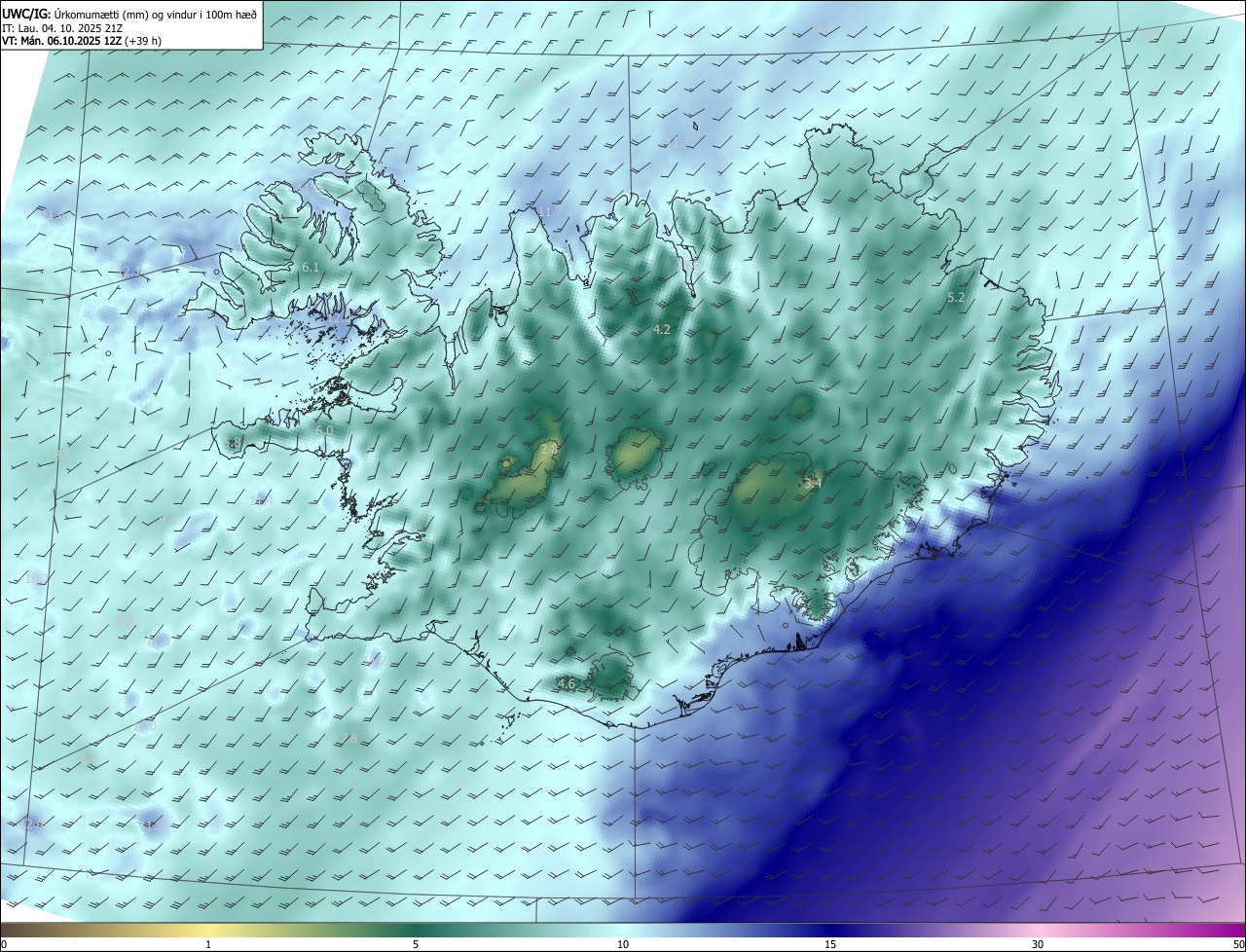Click the '5.2' value label in eastern Iceland
This screenshot has height=952, width=1246.
[956, 298]
